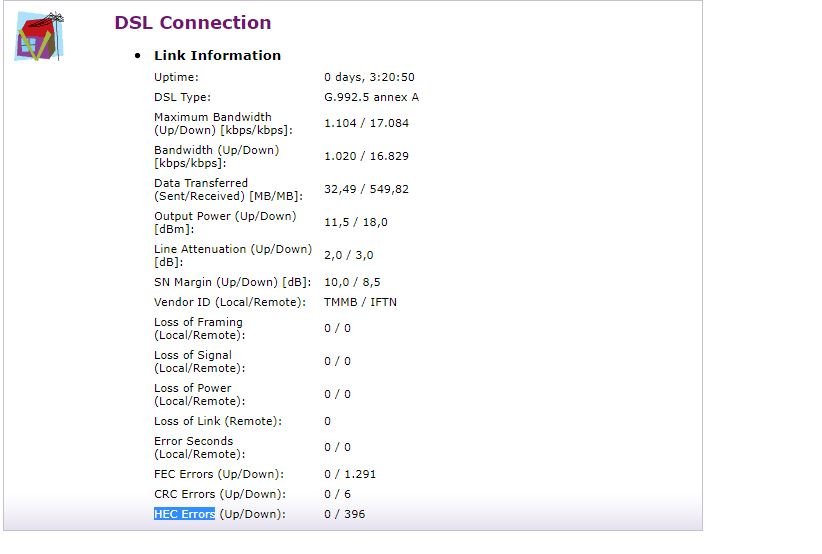Image resolution: width=822 pixels, height=554 pixels.
Task: Click the Line Attenuation value 2,0 / 3,0
Action: point(349,255)
